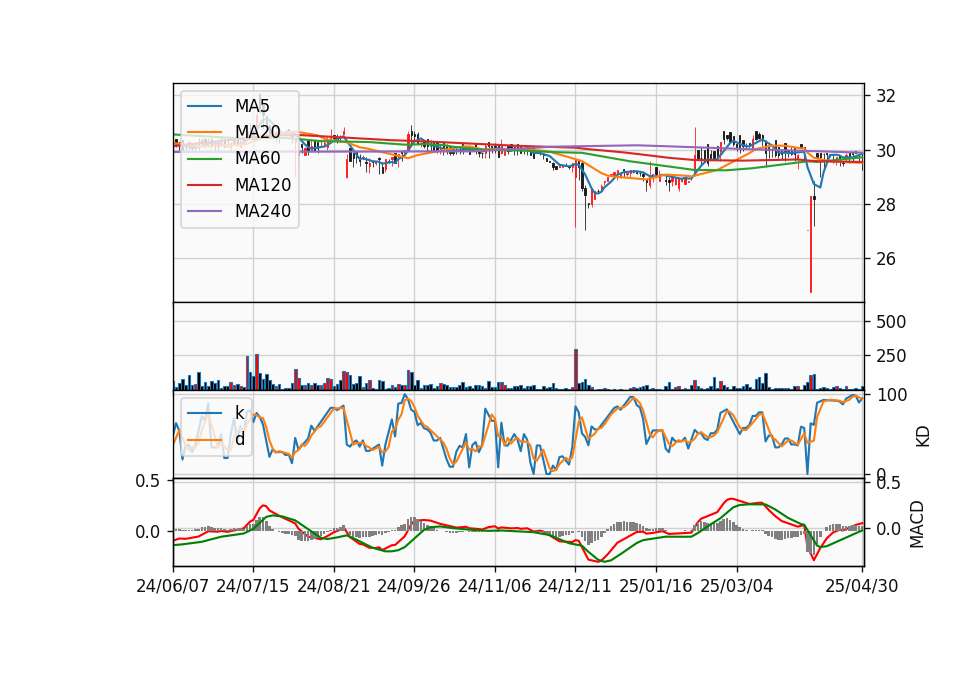
Task: Click the price axis value 26
Action: 886,259
